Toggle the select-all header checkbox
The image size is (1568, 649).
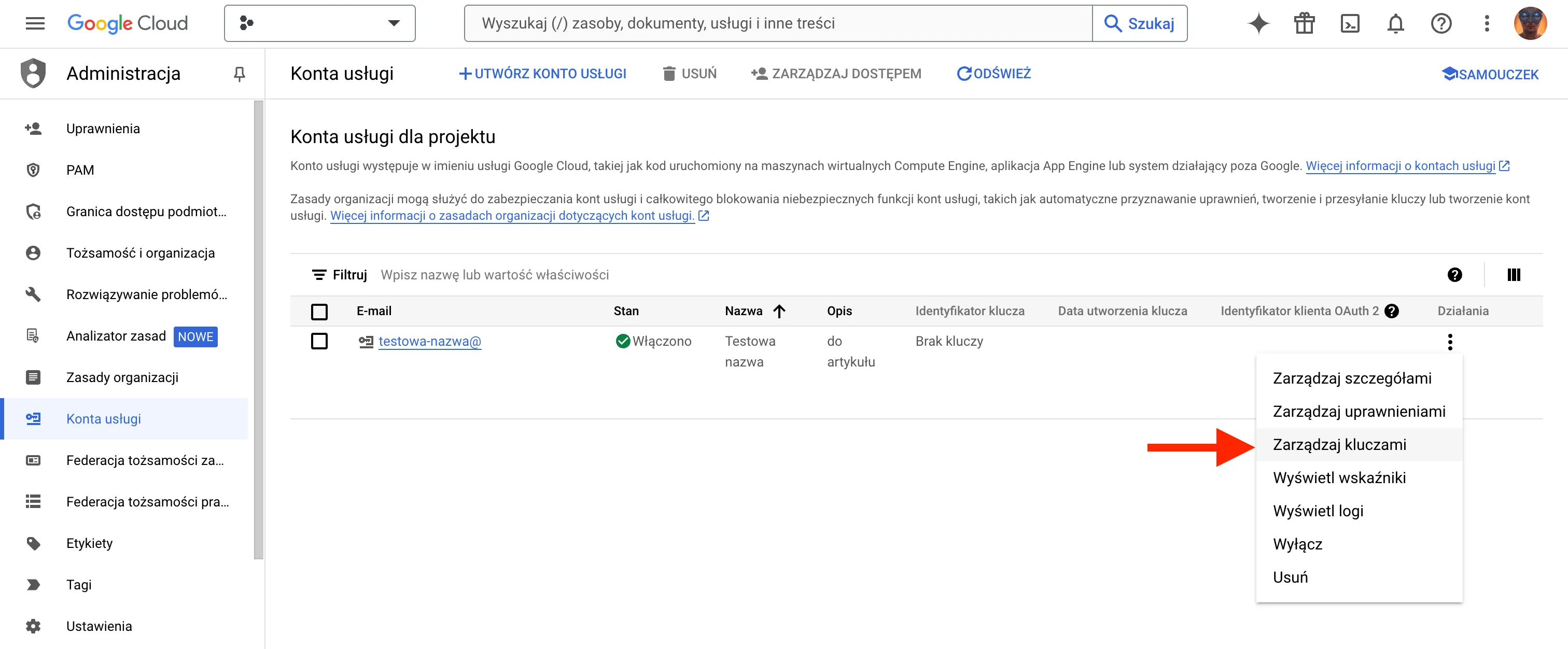319,312
